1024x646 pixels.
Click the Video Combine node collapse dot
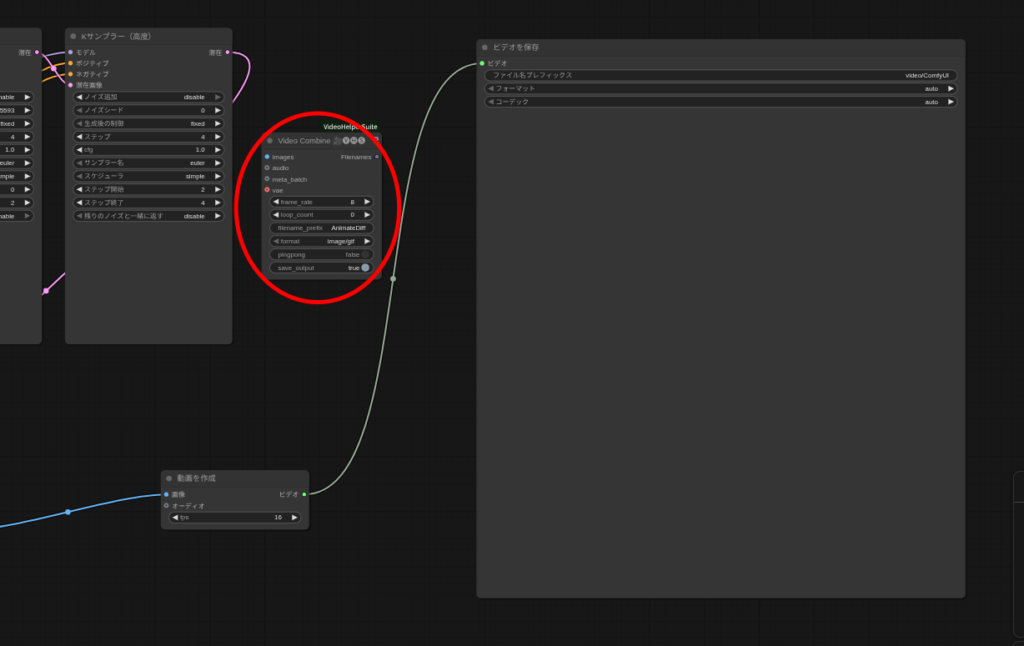pos(270,141)
